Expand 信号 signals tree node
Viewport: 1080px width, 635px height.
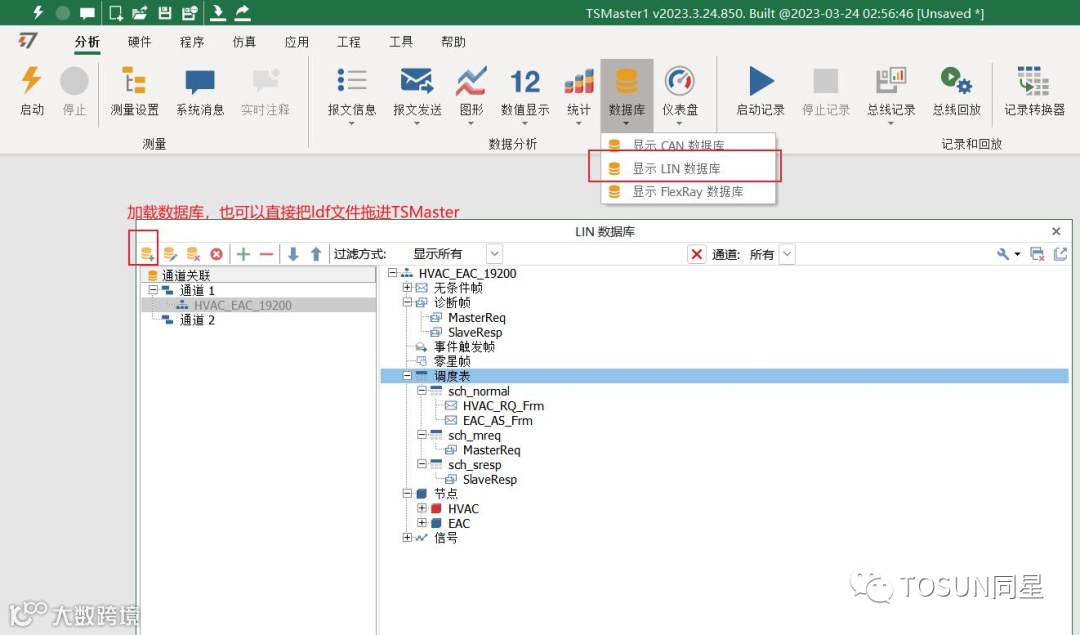pos(407,538)
